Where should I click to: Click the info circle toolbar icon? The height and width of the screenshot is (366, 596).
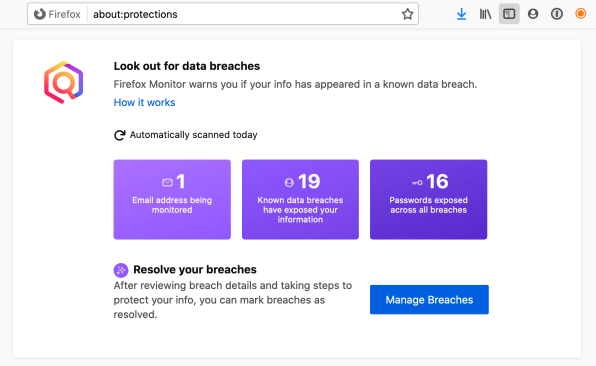point(557,14)
